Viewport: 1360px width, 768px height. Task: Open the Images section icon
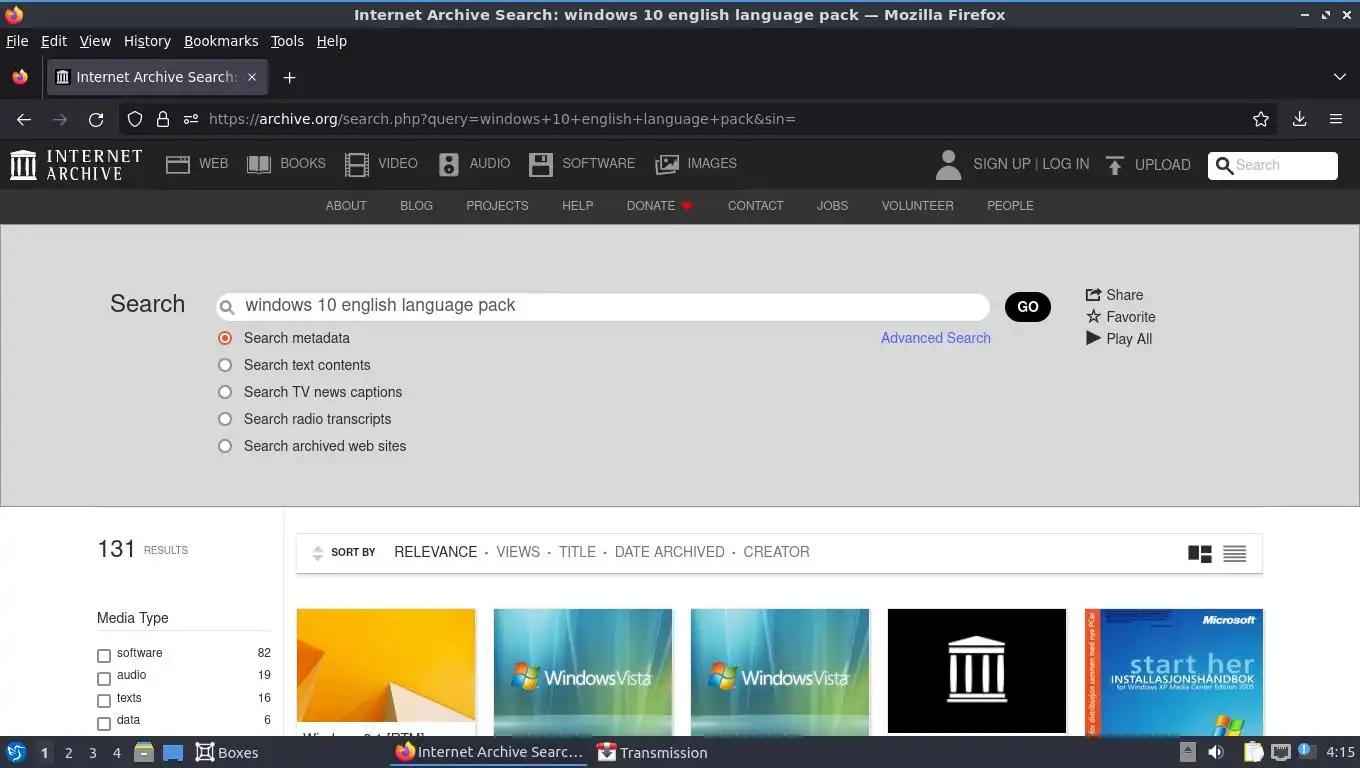[x=667, y=165]
